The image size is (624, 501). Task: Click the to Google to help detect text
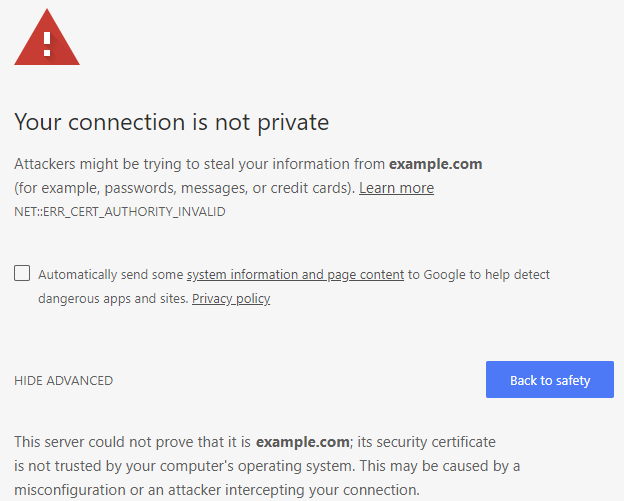(x=478, y=275)
